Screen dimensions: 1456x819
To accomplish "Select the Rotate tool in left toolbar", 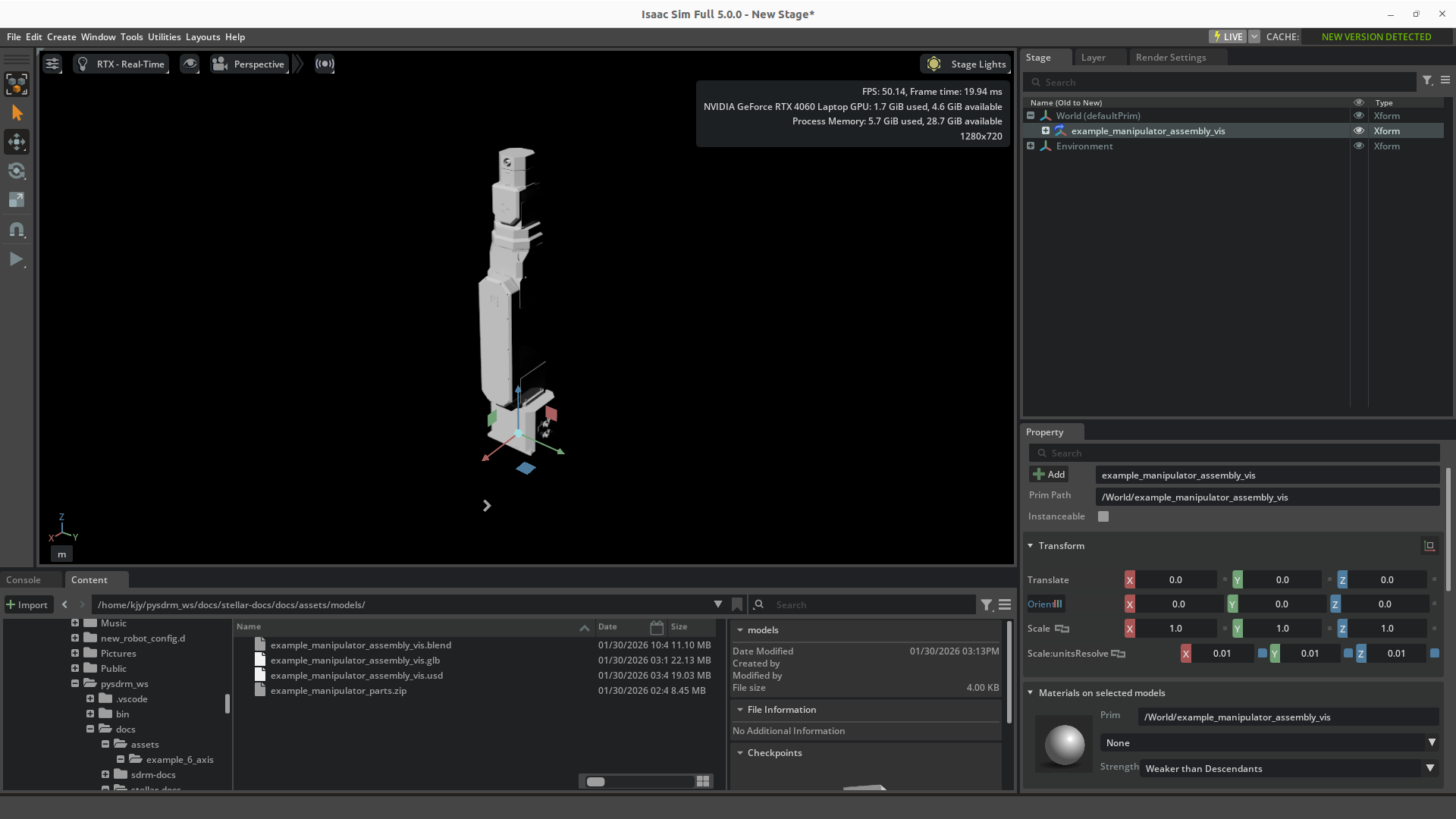I will coord(17,171).
